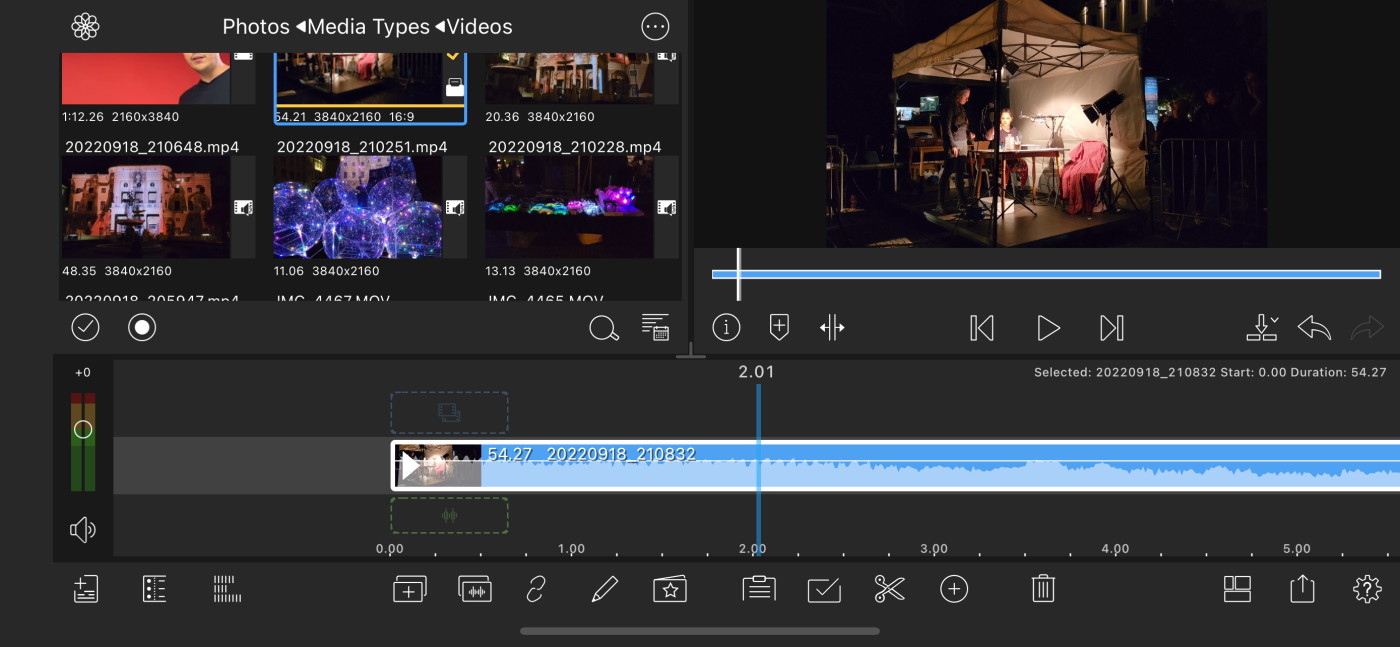Search media with magnifying glass icon

603,328
